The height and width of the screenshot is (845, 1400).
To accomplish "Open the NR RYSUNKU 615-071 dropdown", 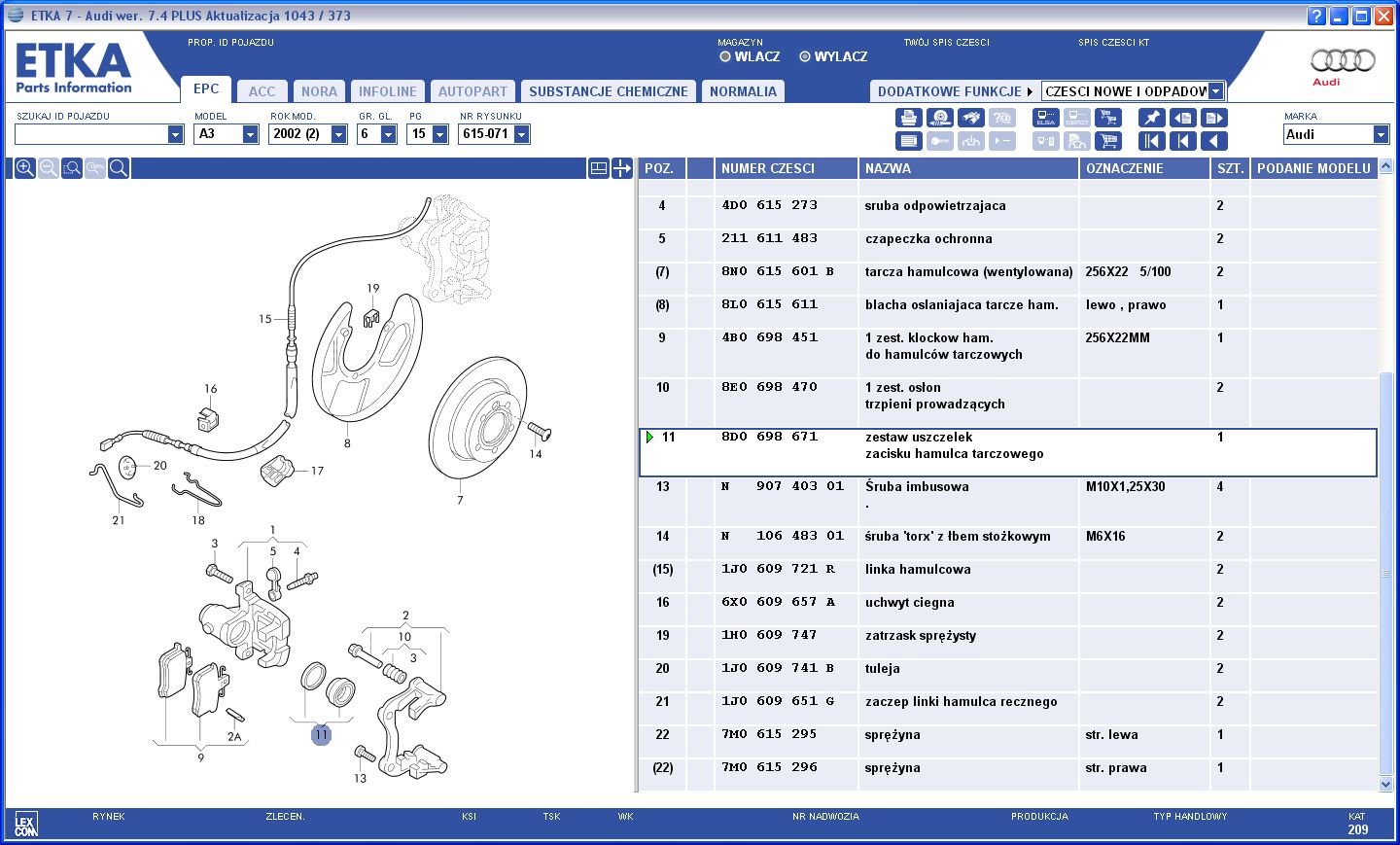I will pos(521,134).
